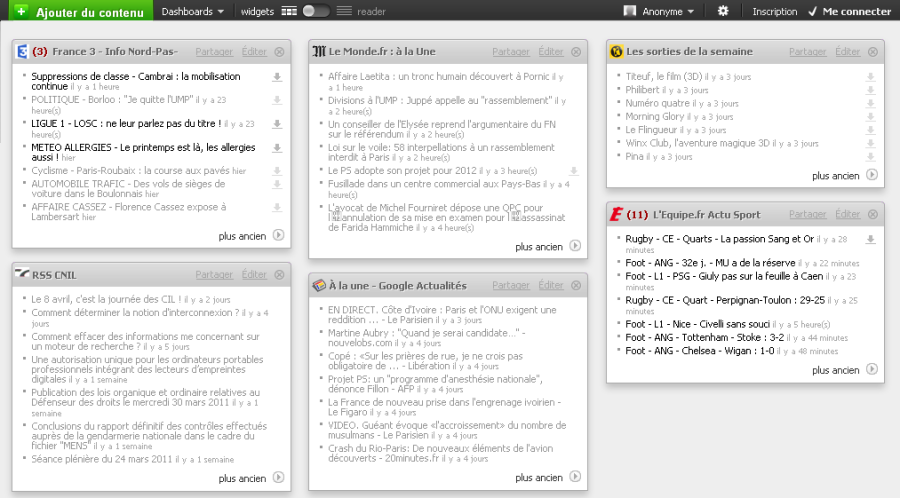
Task: Click download arrow beside Philibert
Action: click(871, 90)
